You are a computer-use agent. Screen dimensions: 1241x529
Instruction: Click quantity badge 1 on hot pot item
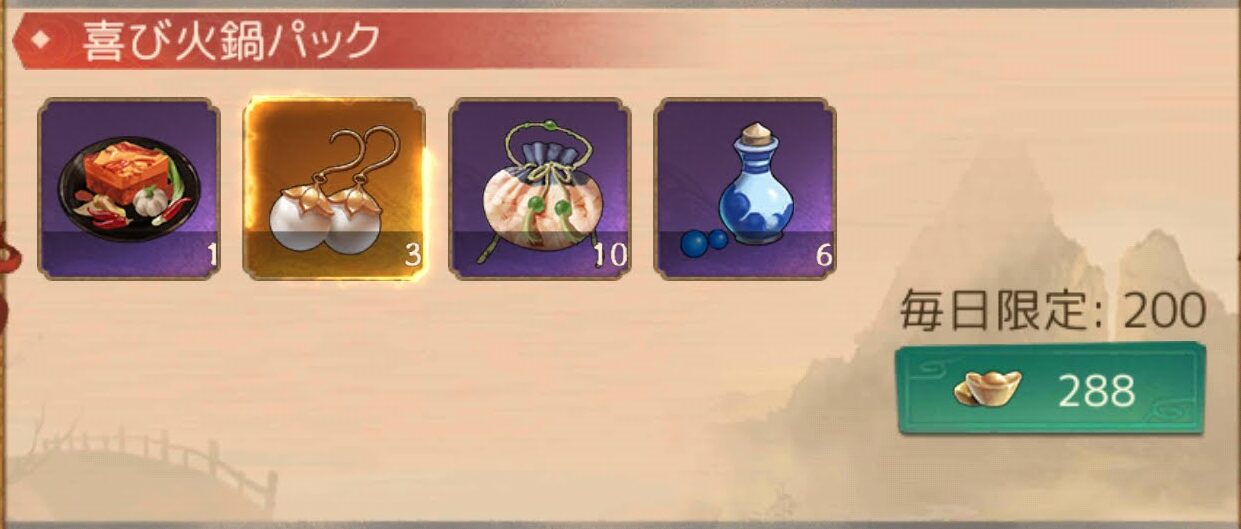click(x=211, y=256)
